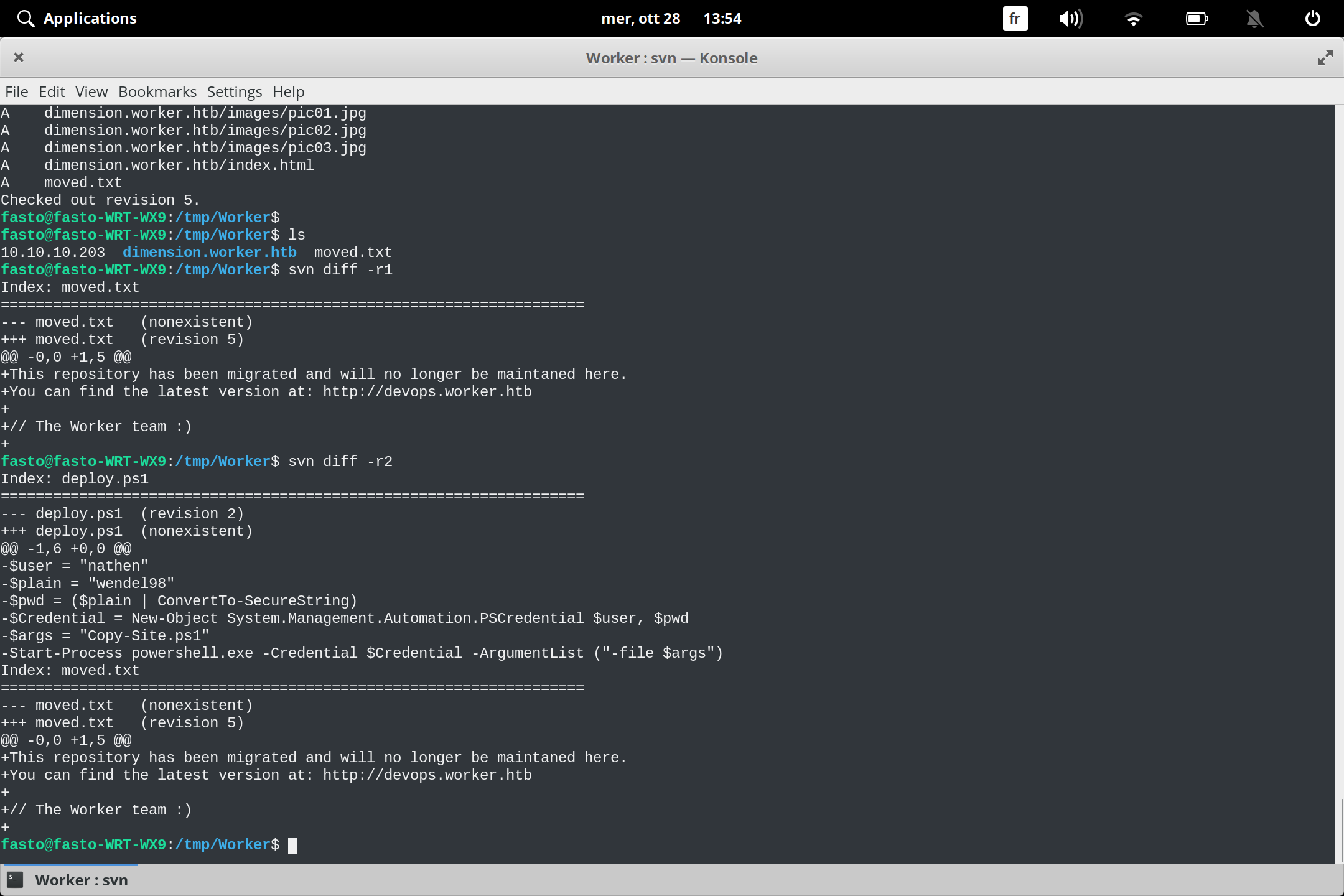Click the File menu button
This screenshot has width=1344, height=896.
16,91
